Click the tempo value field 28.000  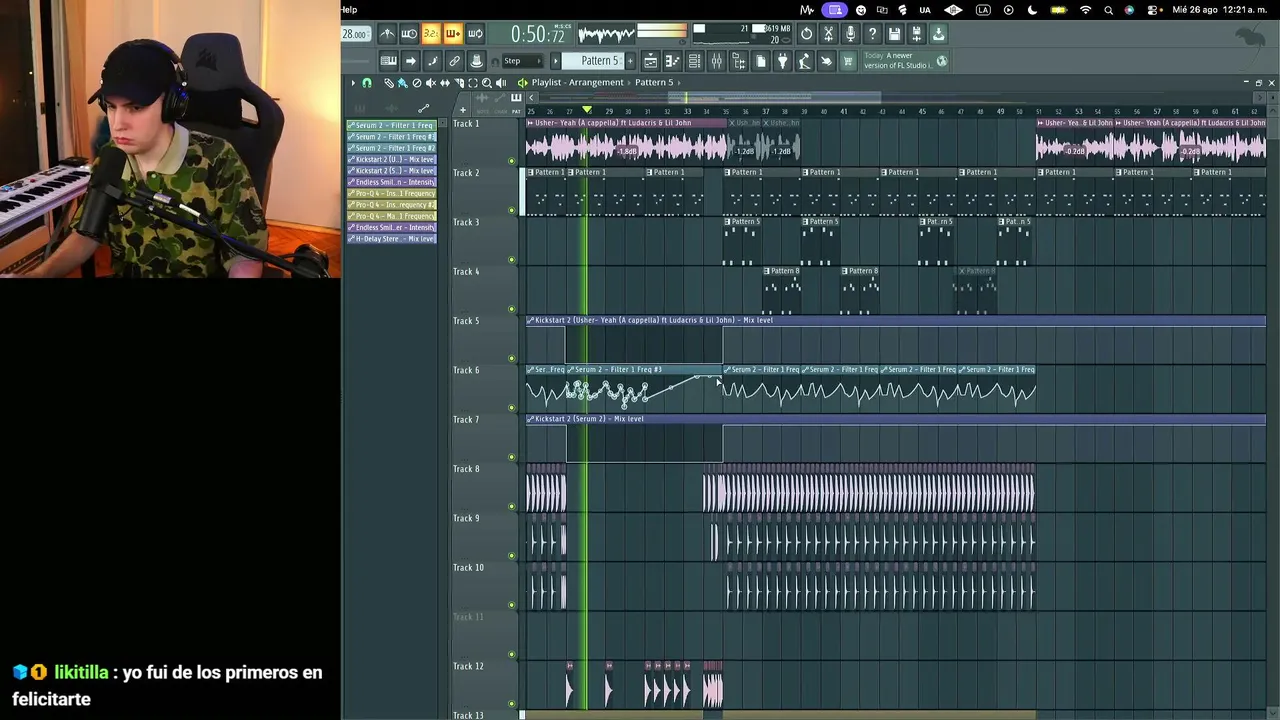point(354,34)
